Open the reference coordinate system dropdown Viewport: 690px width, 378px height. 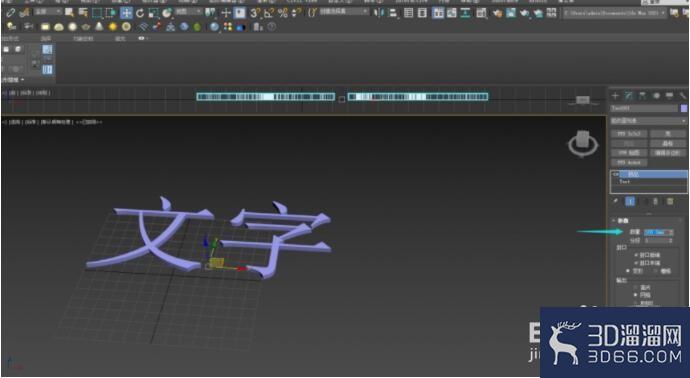[189, 12]
